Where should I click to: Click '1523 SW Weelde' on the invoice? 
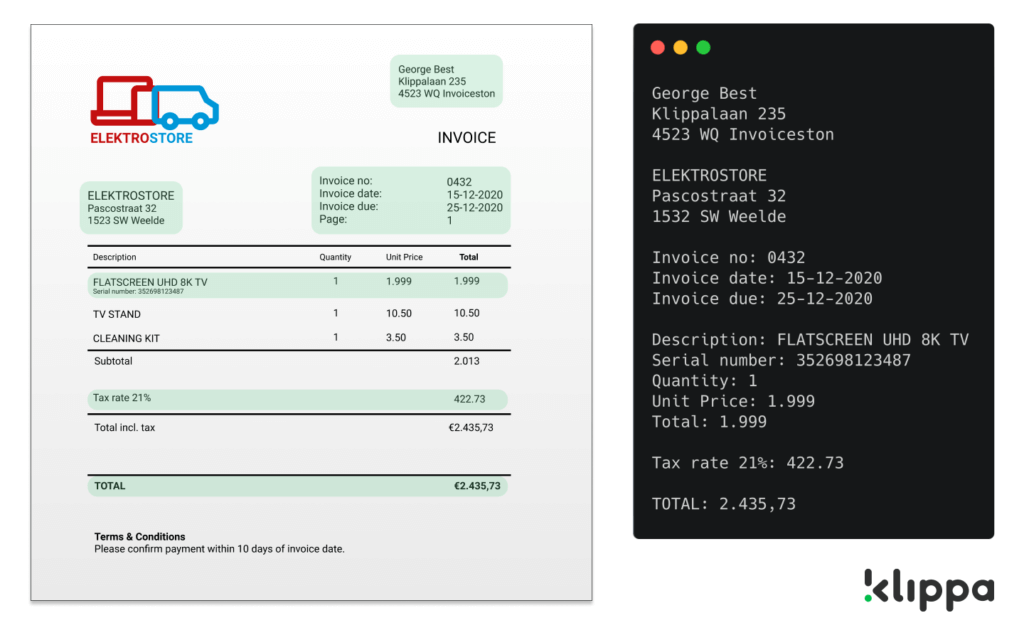click(x=126, y=221)
